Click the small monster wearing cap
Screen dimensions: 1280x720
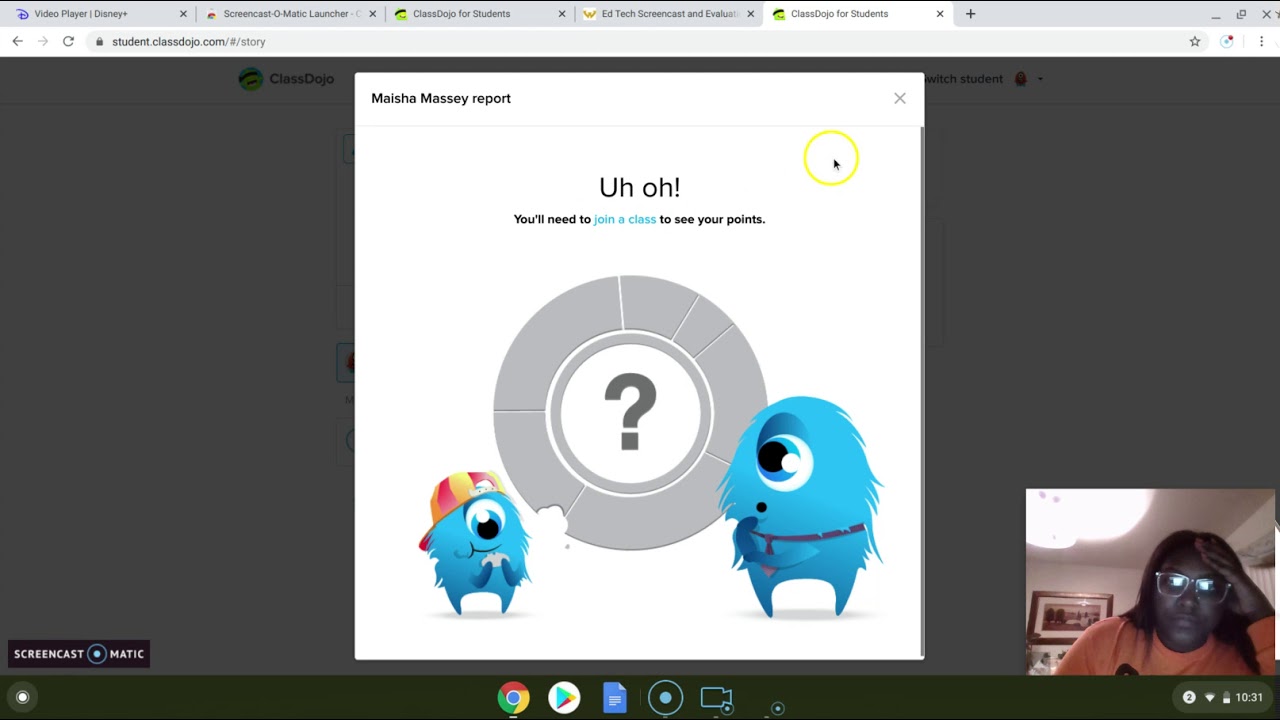click(476, 543)
